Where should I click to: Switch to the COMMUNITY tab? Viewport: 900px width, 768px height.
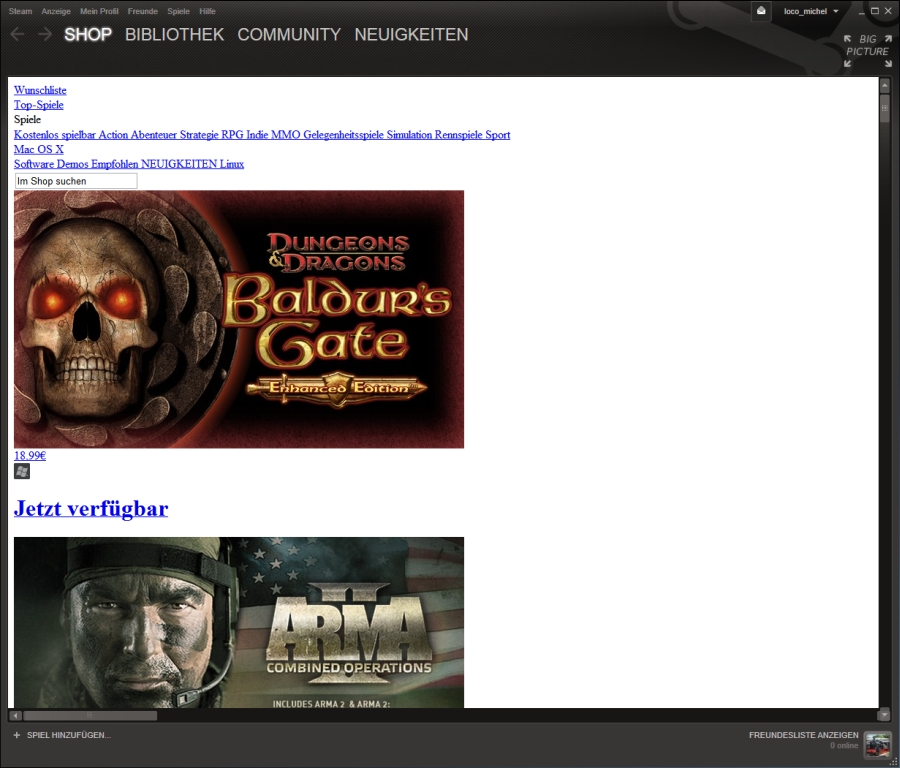(289, 34)
